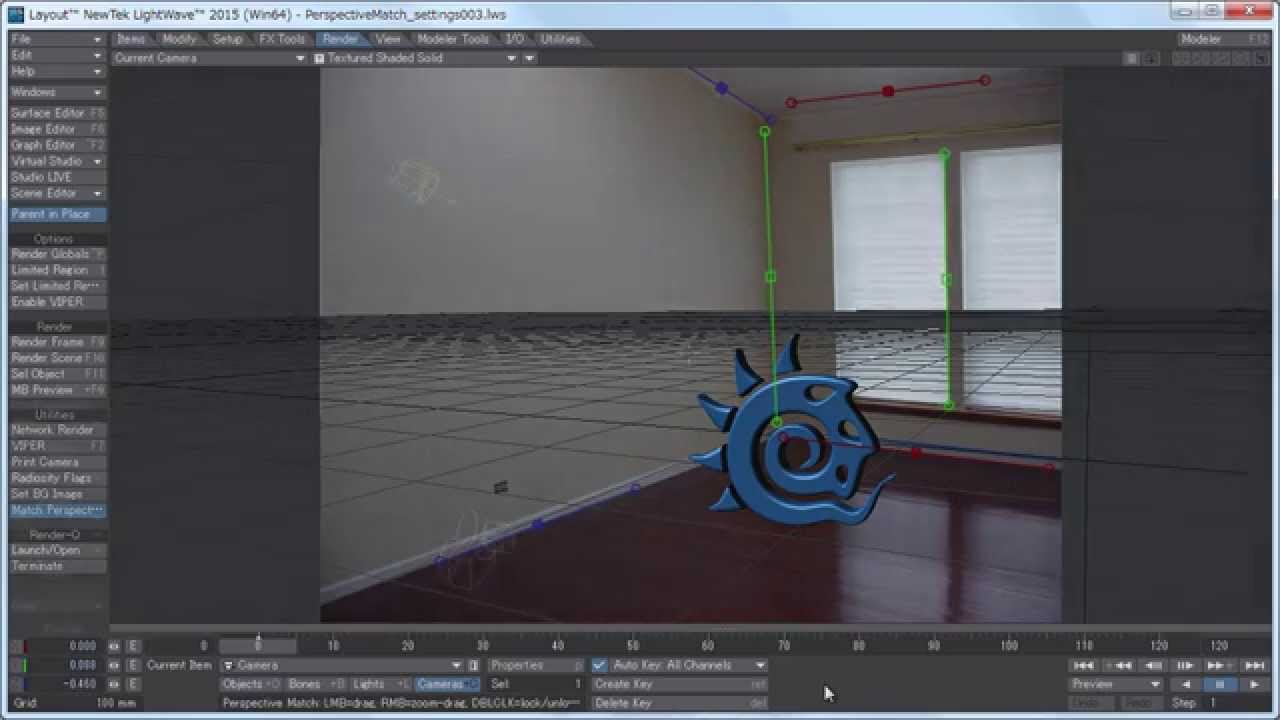The height and width of the screenshot is (720, 1280).
Task: Switch to Lights edit mode
Action: 380,684
